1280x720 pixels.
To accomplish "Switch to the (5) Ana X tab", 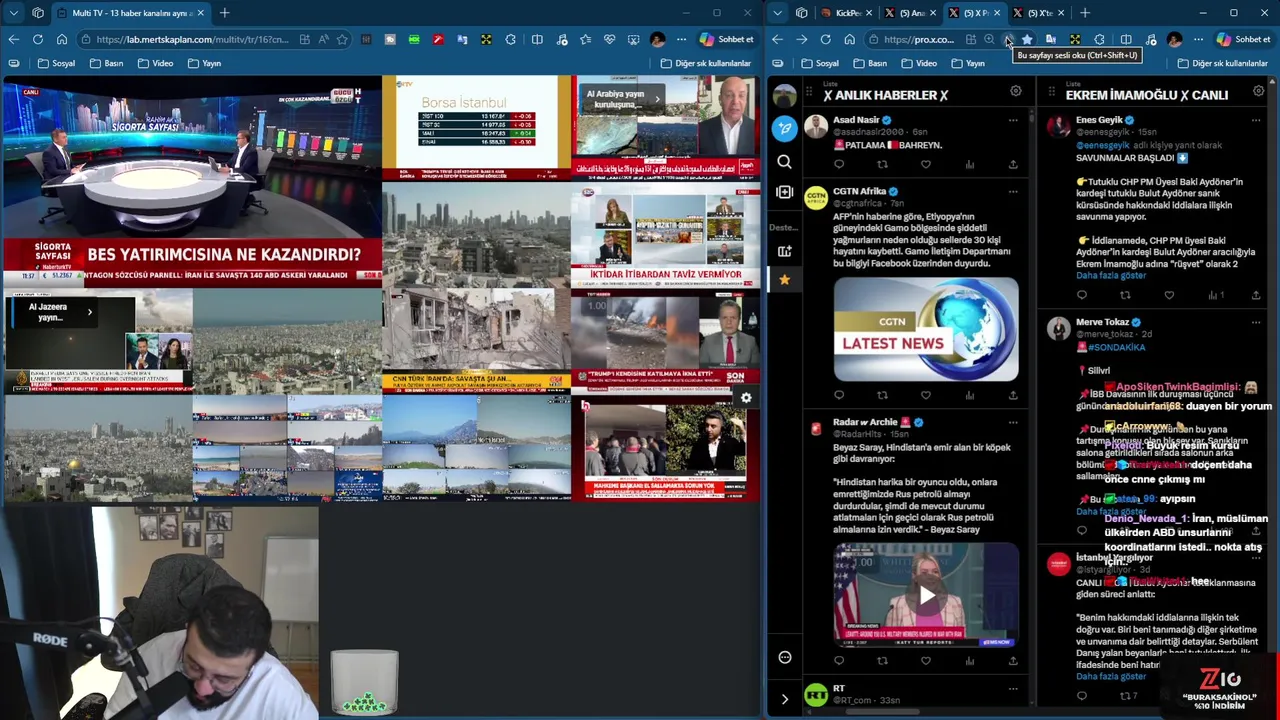I will 909,13.
